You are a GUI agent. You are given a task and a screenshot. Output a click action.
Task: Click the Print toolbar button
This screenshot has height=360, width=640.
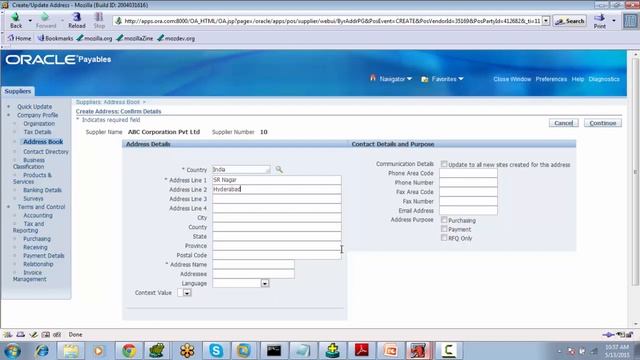[600, 20]
